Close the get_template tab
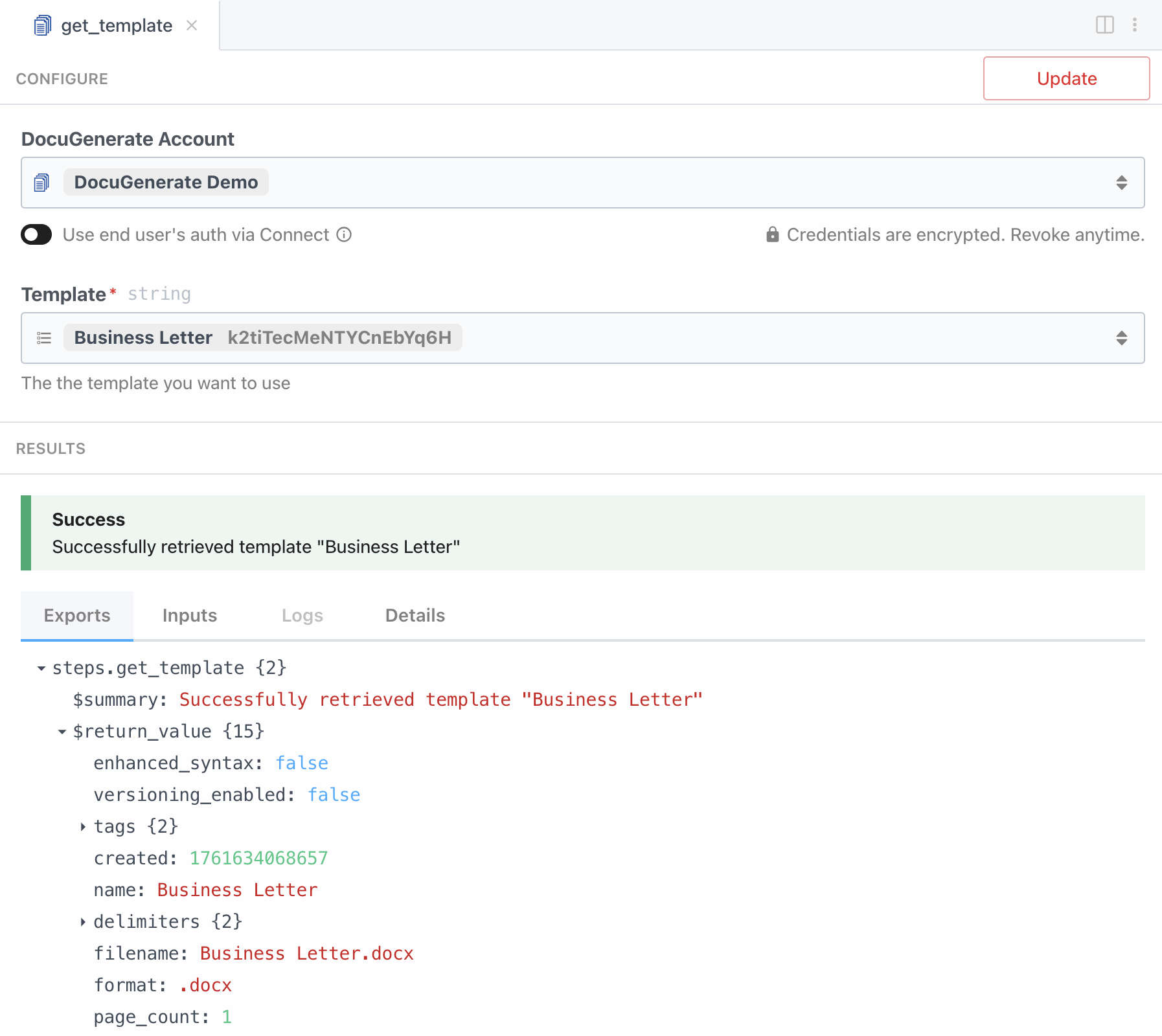Image resolution: width=1162 pixels, height=1036 pixels. 192,25
